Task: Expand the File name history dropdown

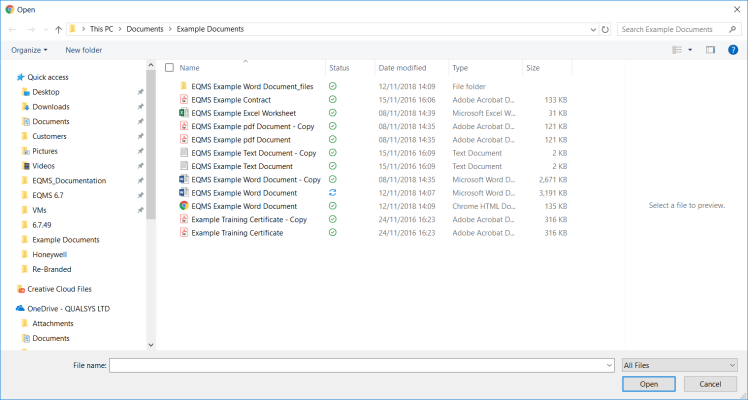Action: (609, 366)
